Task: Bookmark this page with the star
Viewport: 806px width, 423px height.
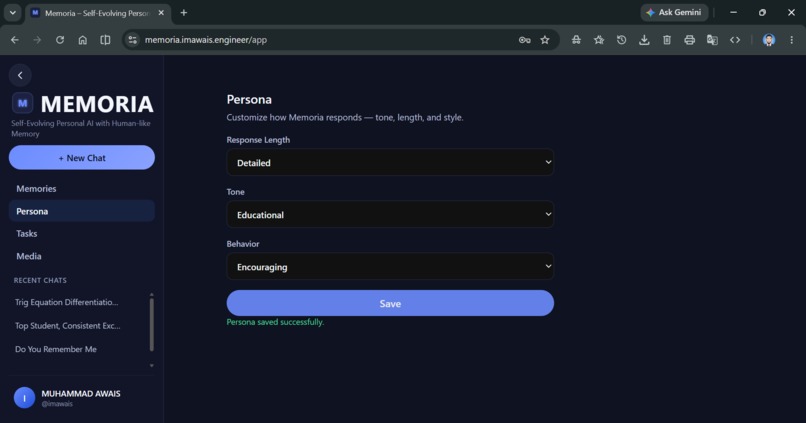Action: pyautogui.click(x=545, y=40)
